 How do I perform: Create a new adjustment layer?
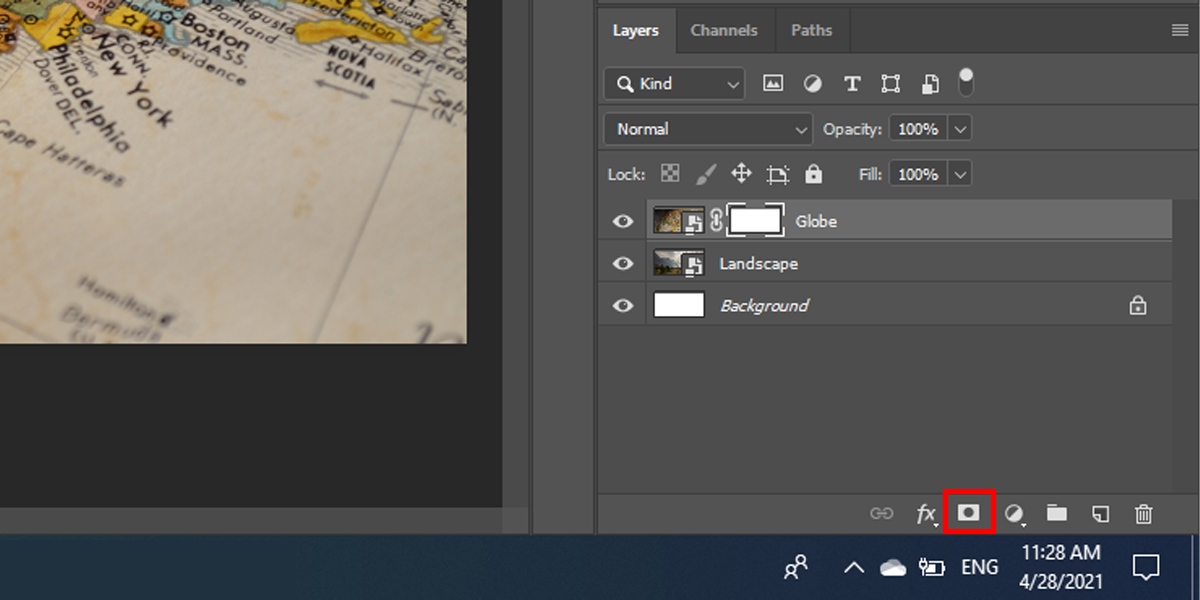pos(1015,514)
